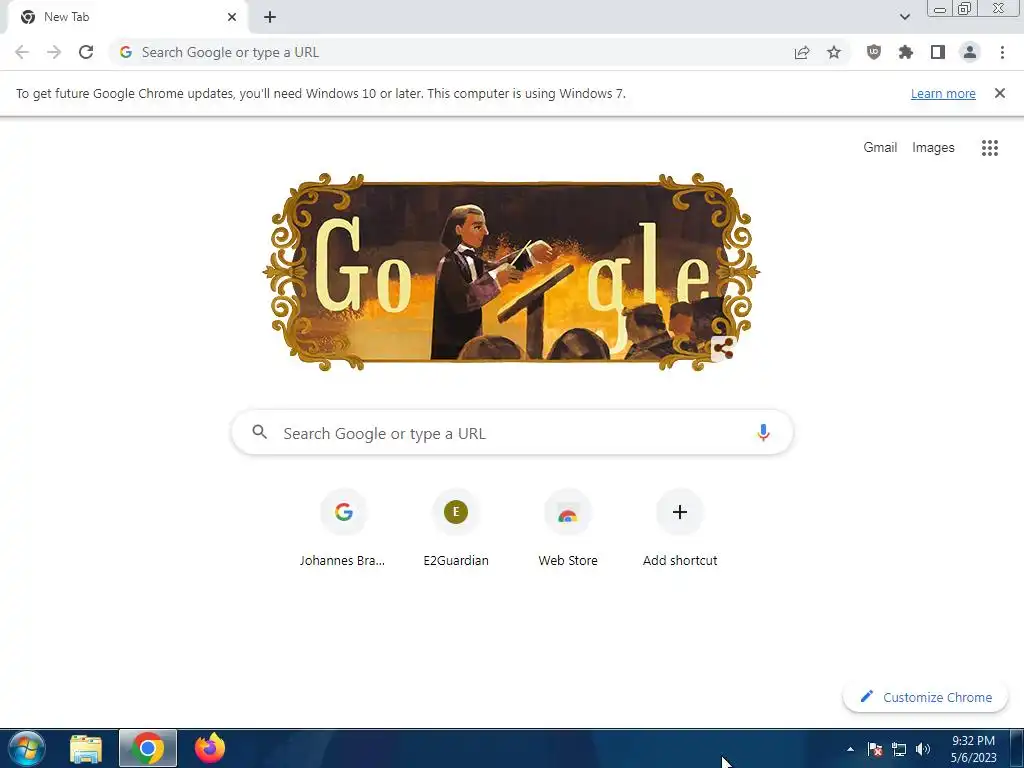Open the uBlock Origin shield extension
This screenshot has height=768, width=1024.
click(x=873, y=52)
